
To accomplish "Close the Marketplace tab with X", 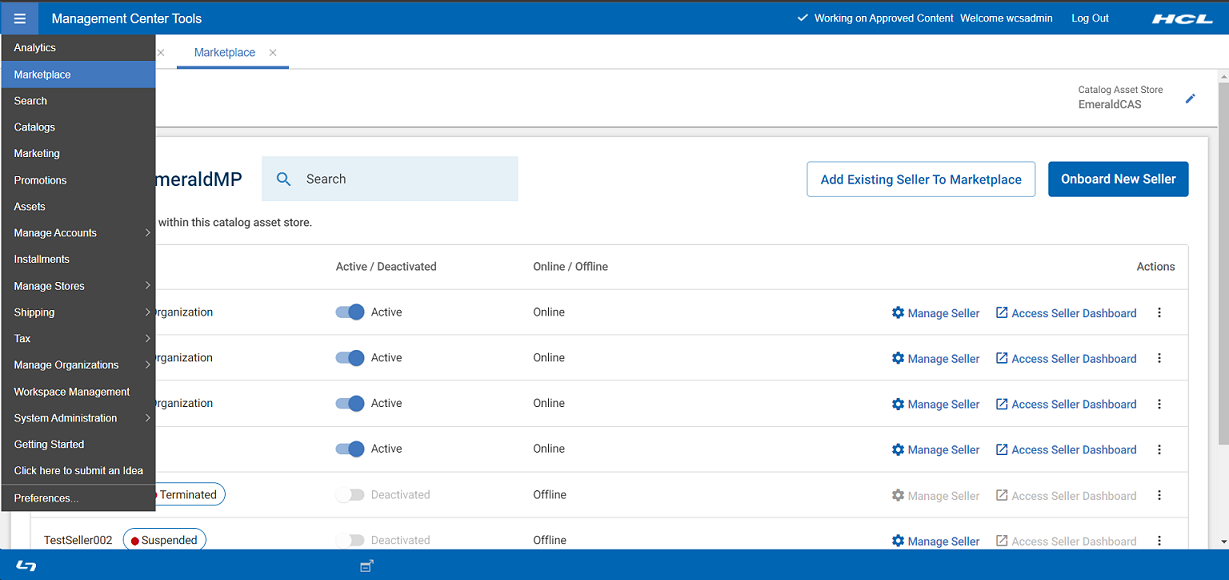I will 273,53.
